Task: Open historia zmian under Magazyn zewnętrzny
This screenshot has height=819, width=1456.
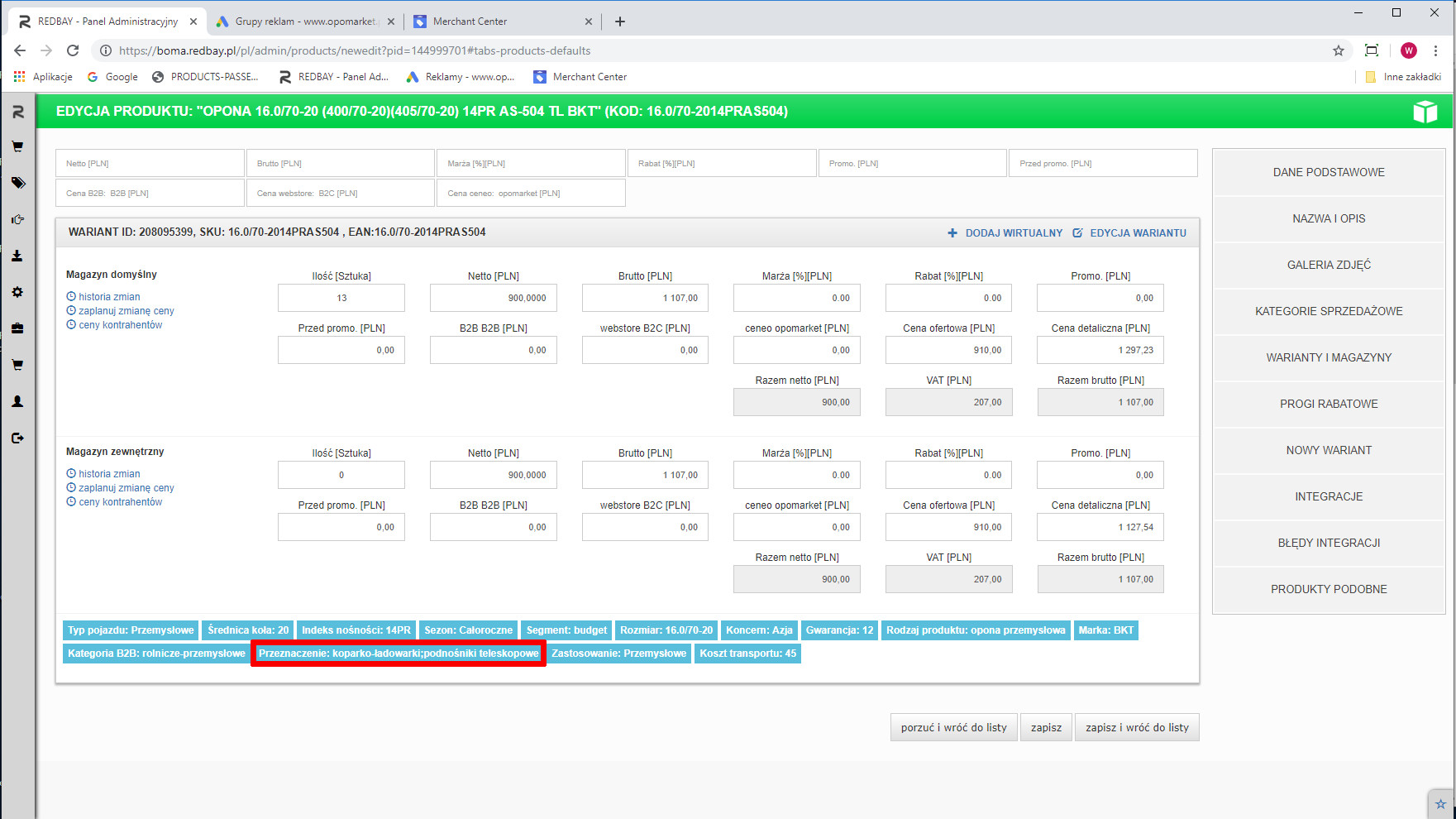Action: tap(109, 474)
